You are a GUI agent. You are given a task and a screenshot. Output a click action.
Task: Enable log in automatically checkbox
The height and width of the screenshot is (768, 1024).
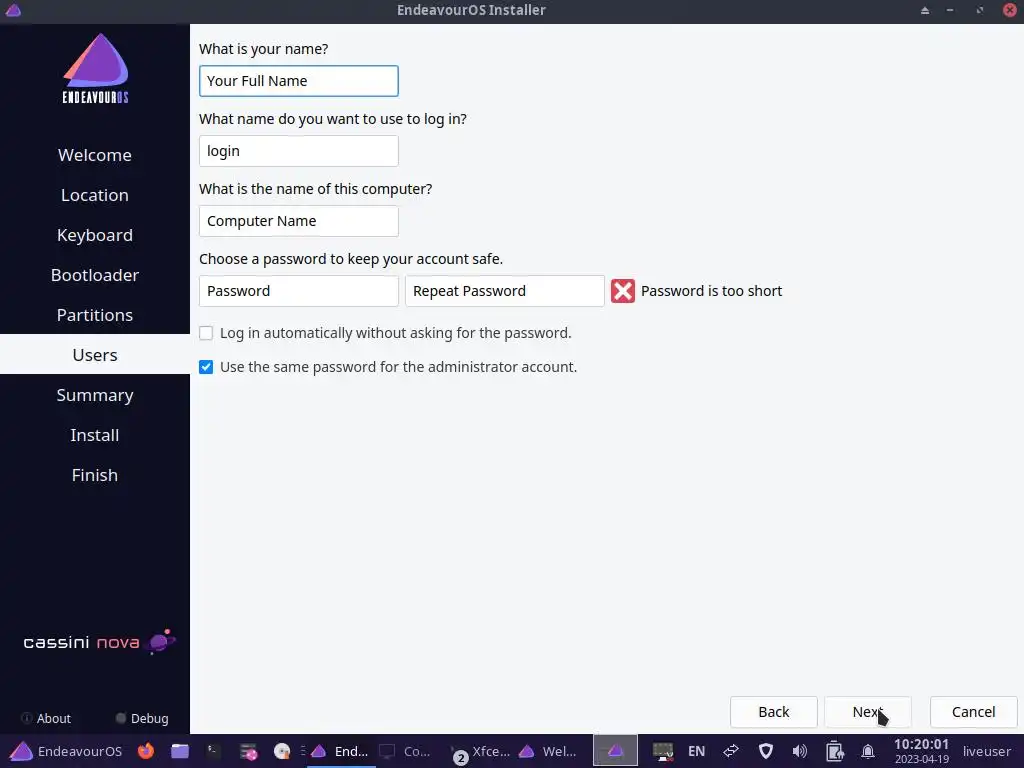pyautogui.click(x=206, y=333)
